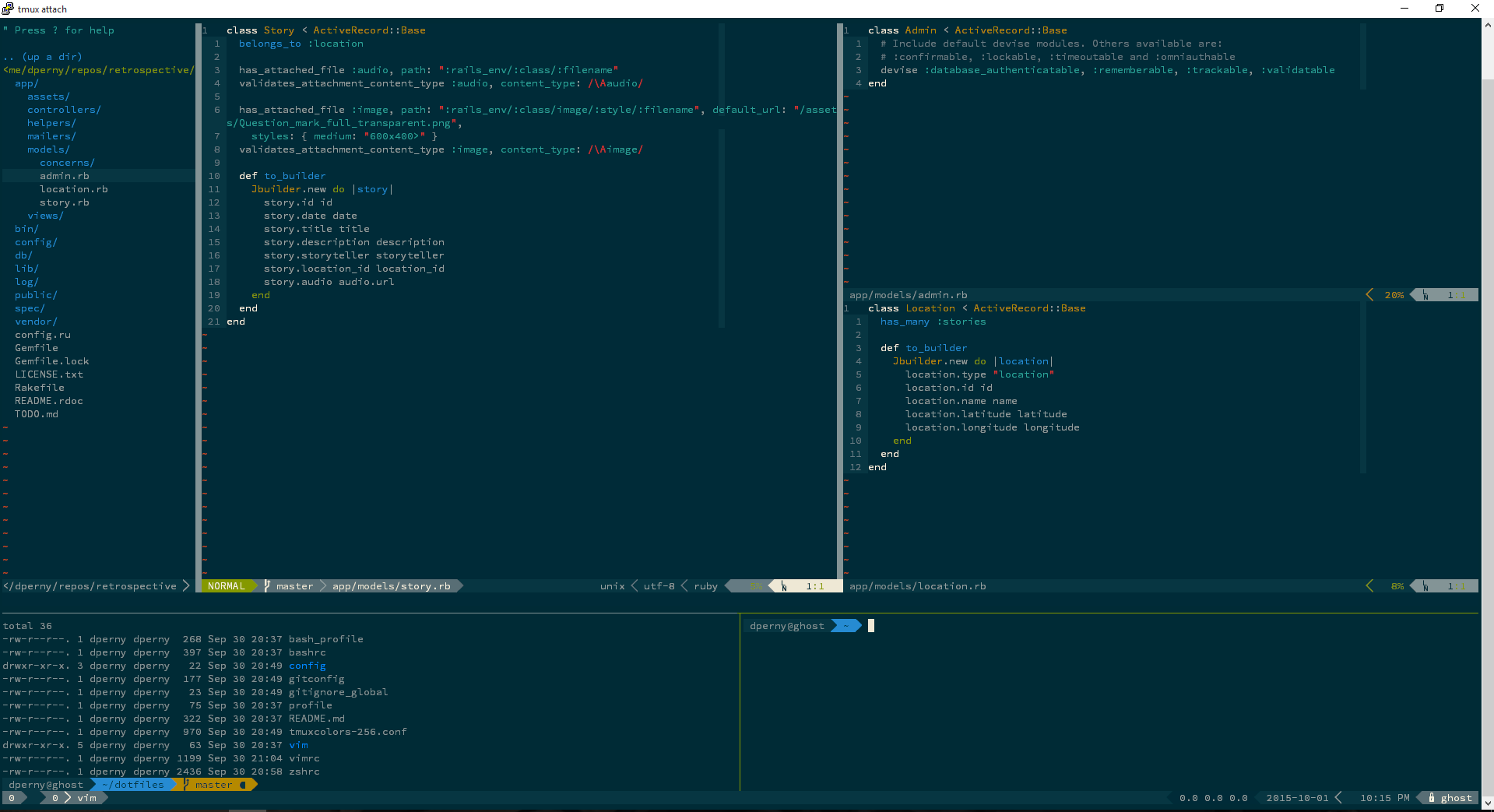This screenshot has width=1494, height=812.
Task: Click the 20% scroll position indicator
Action: pyautogui.click(x=1393, y=294)
